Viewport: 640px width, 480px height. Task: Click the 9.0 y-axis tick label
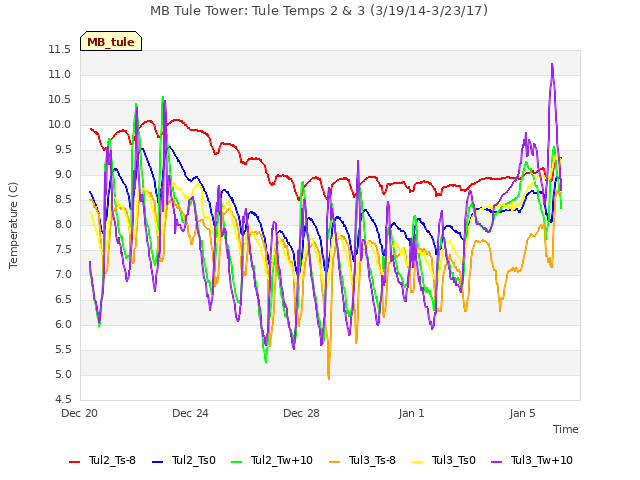[x=63, y=175]
